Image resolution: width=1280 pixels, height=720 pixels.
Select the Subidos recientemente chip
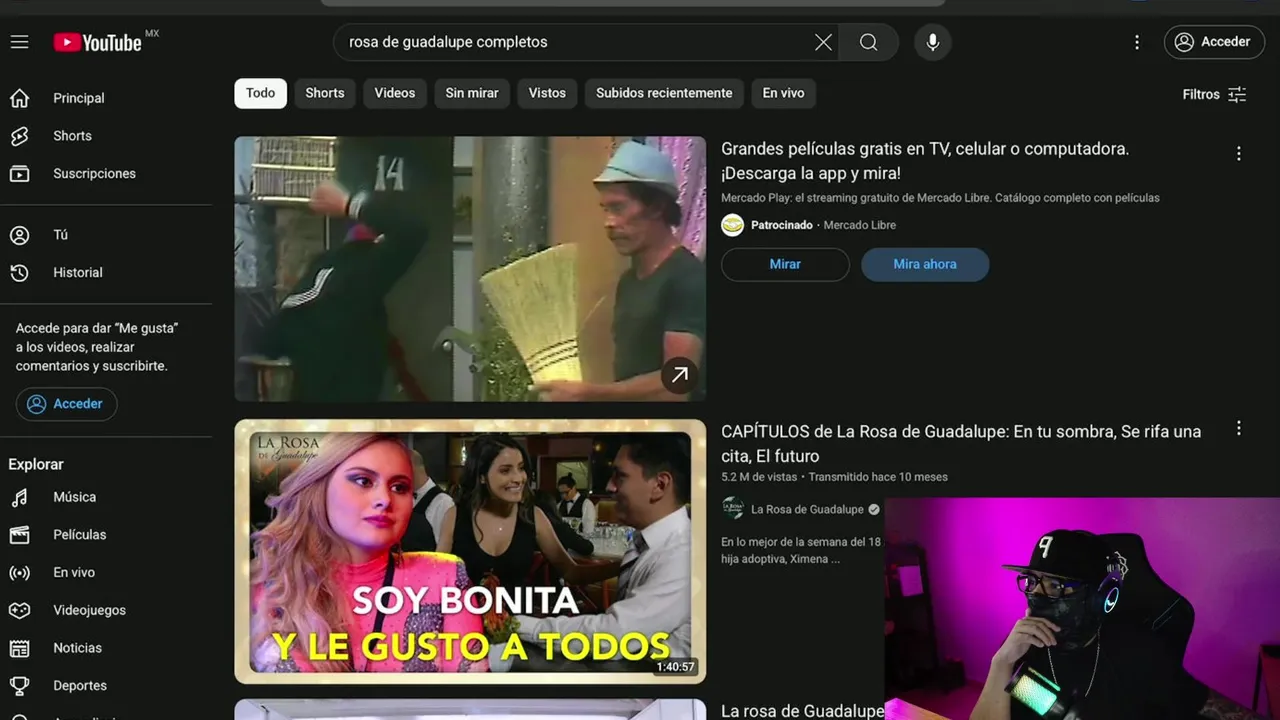tap(664, 93)
